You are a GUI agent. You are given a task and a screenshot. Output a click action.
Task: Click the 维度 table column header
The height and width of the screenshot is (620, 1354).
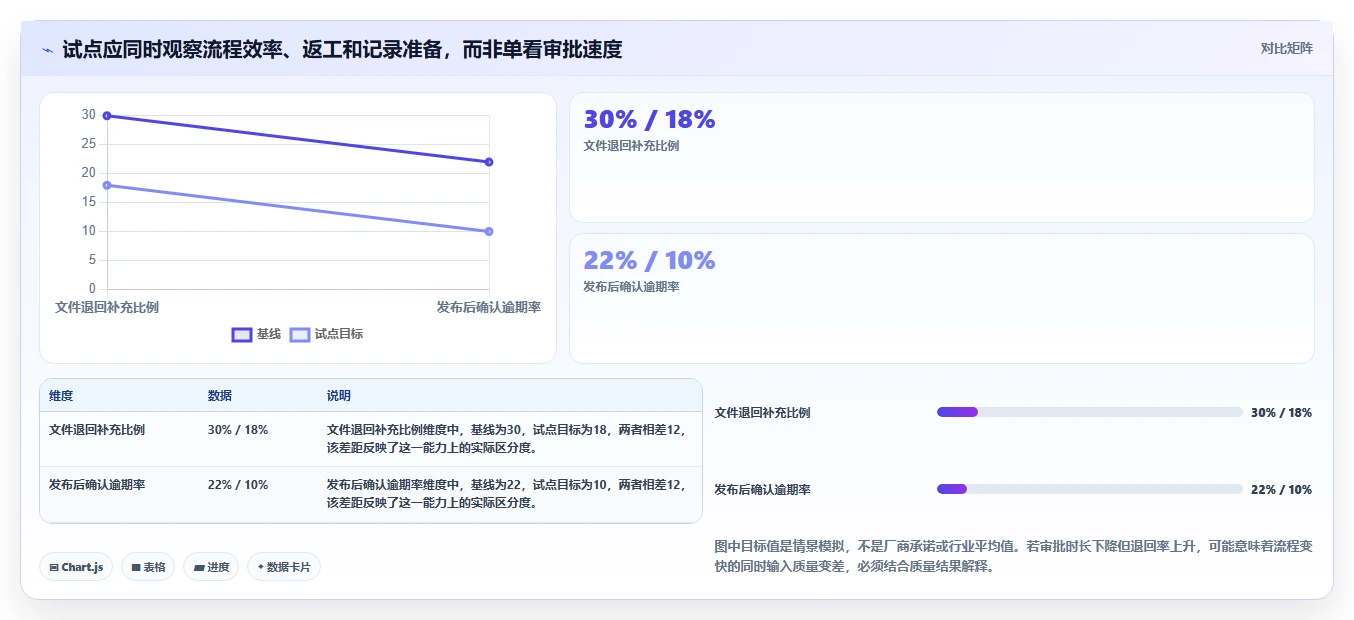61,396
